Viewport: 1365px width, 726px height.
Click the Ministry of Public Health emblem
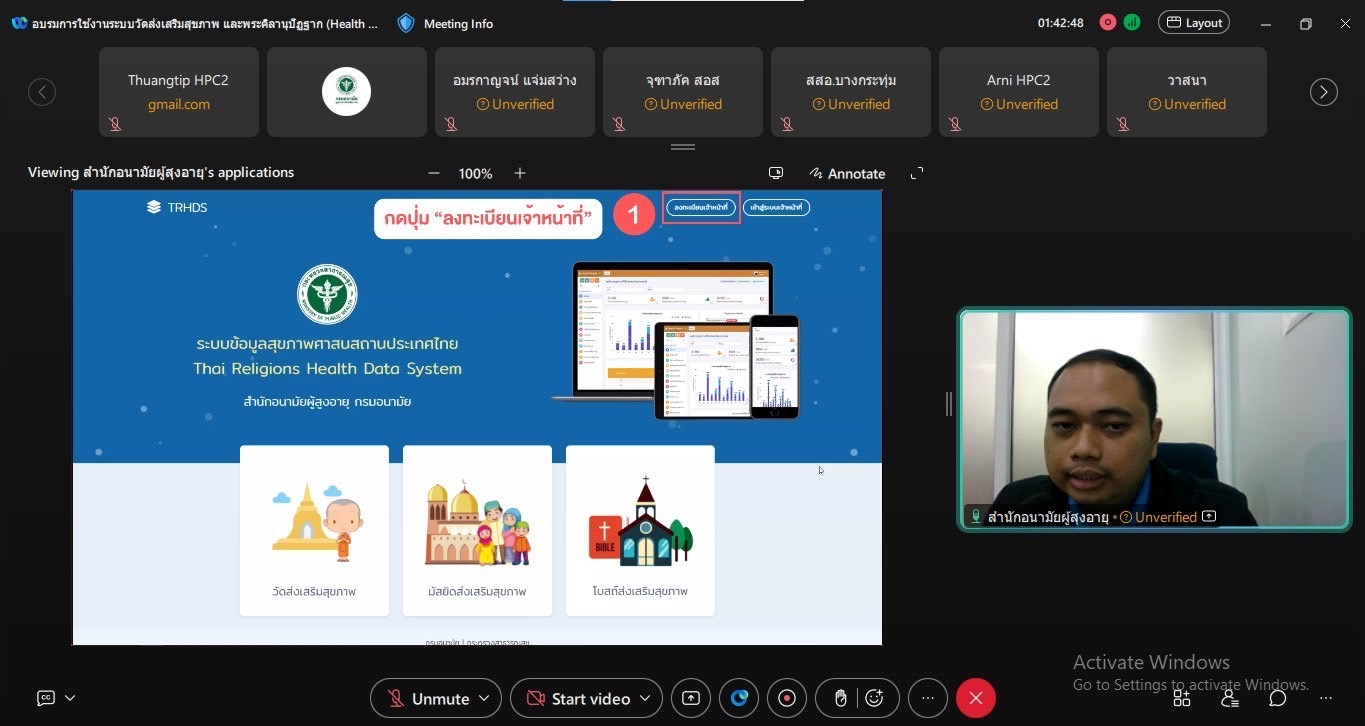(327, 294)
